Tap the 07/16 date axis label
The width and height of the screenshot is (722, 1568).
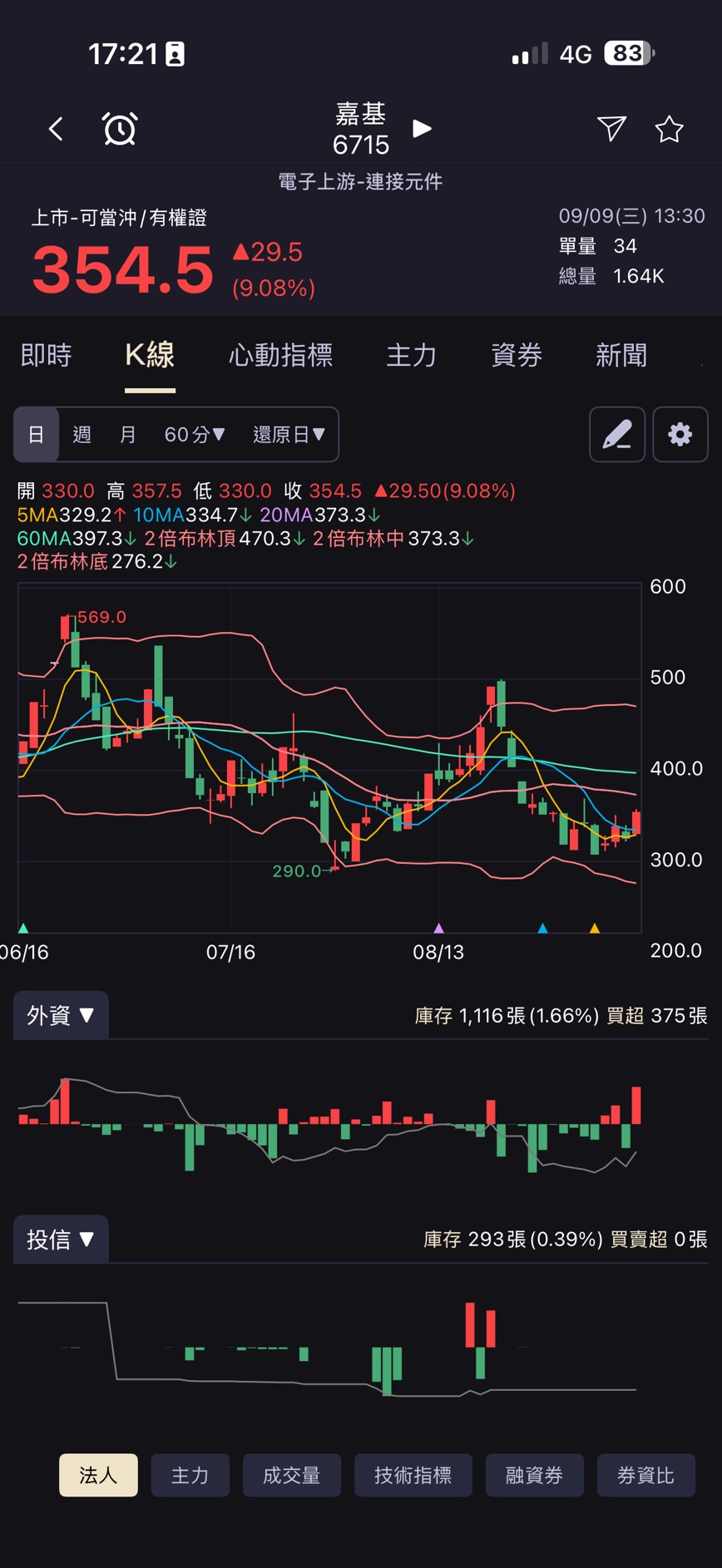click(230, 952)
